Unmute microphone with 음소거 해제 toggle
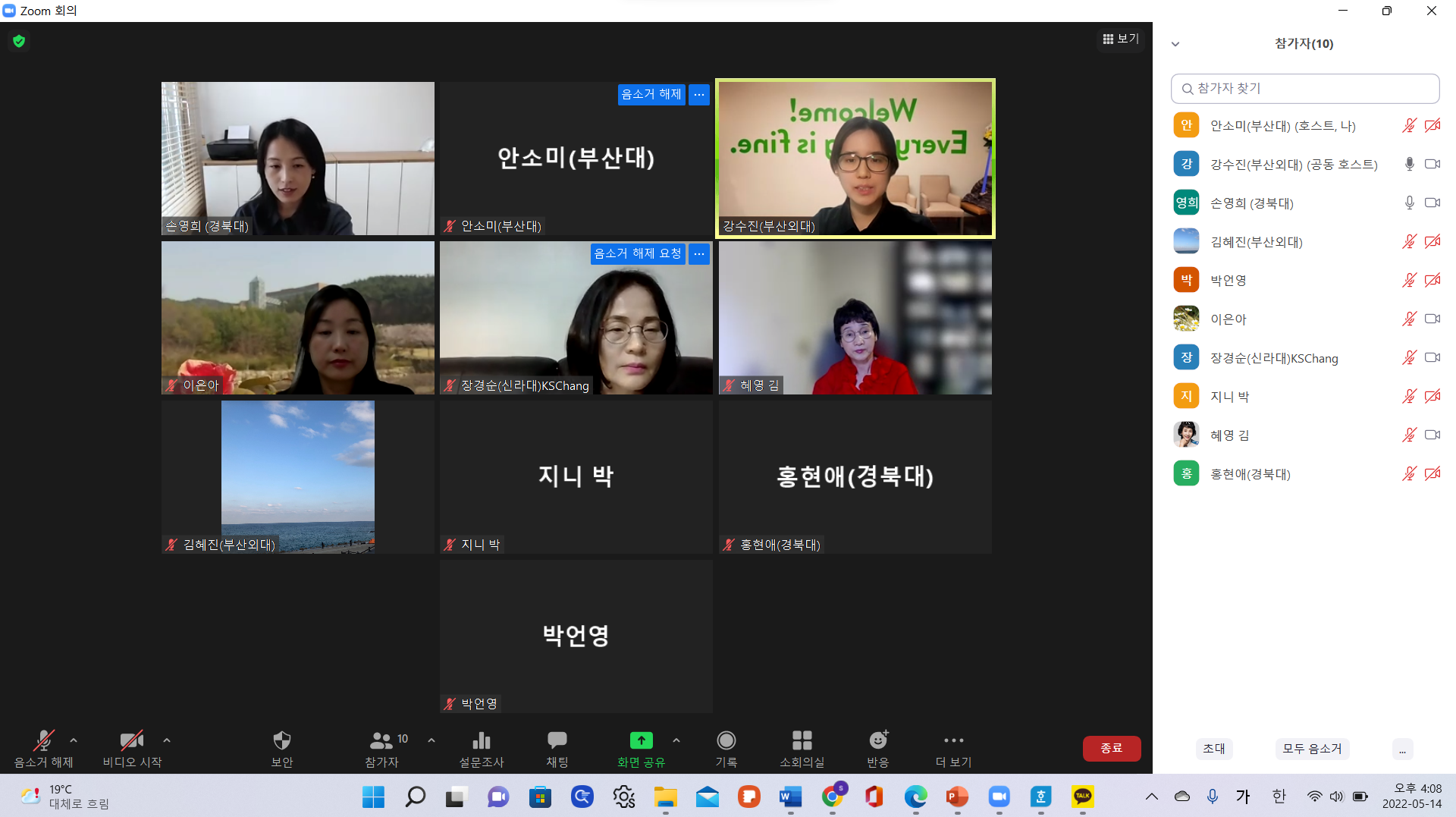 [43, 740]
